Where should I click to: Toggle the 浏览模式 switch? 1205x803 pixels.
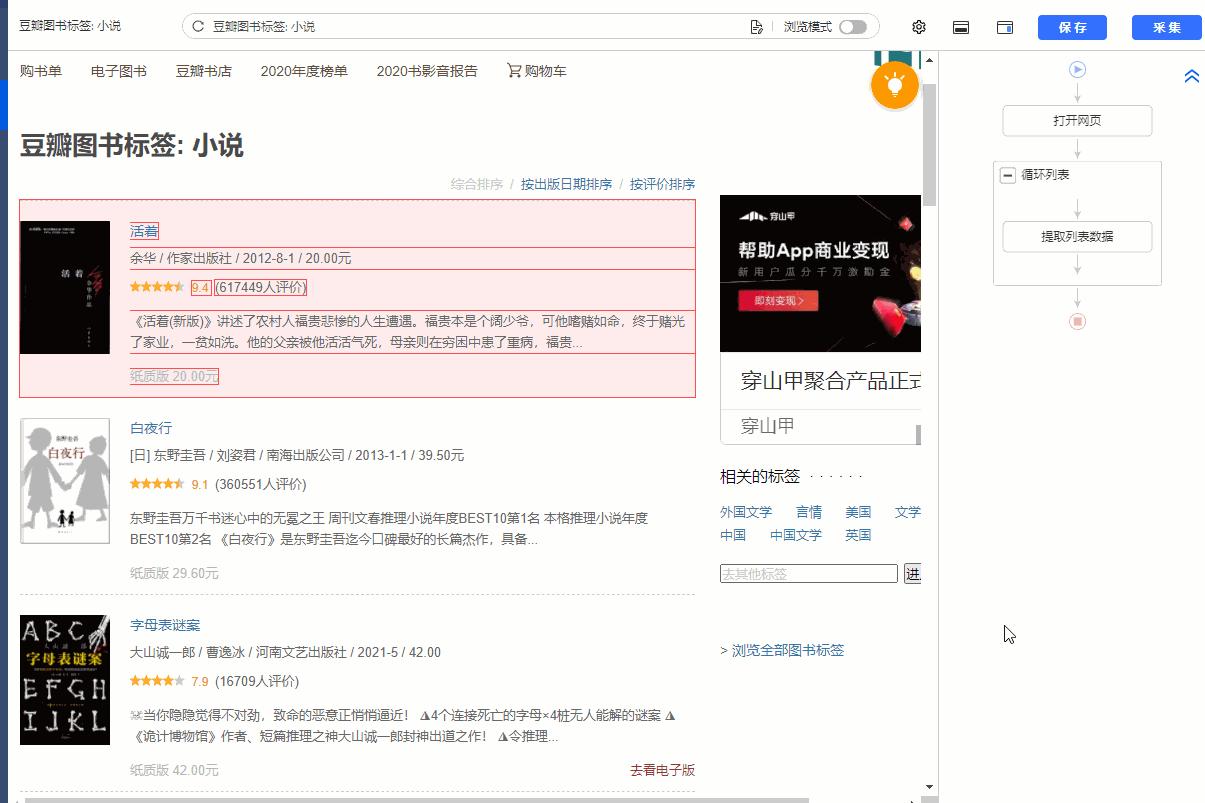(853, 27)
